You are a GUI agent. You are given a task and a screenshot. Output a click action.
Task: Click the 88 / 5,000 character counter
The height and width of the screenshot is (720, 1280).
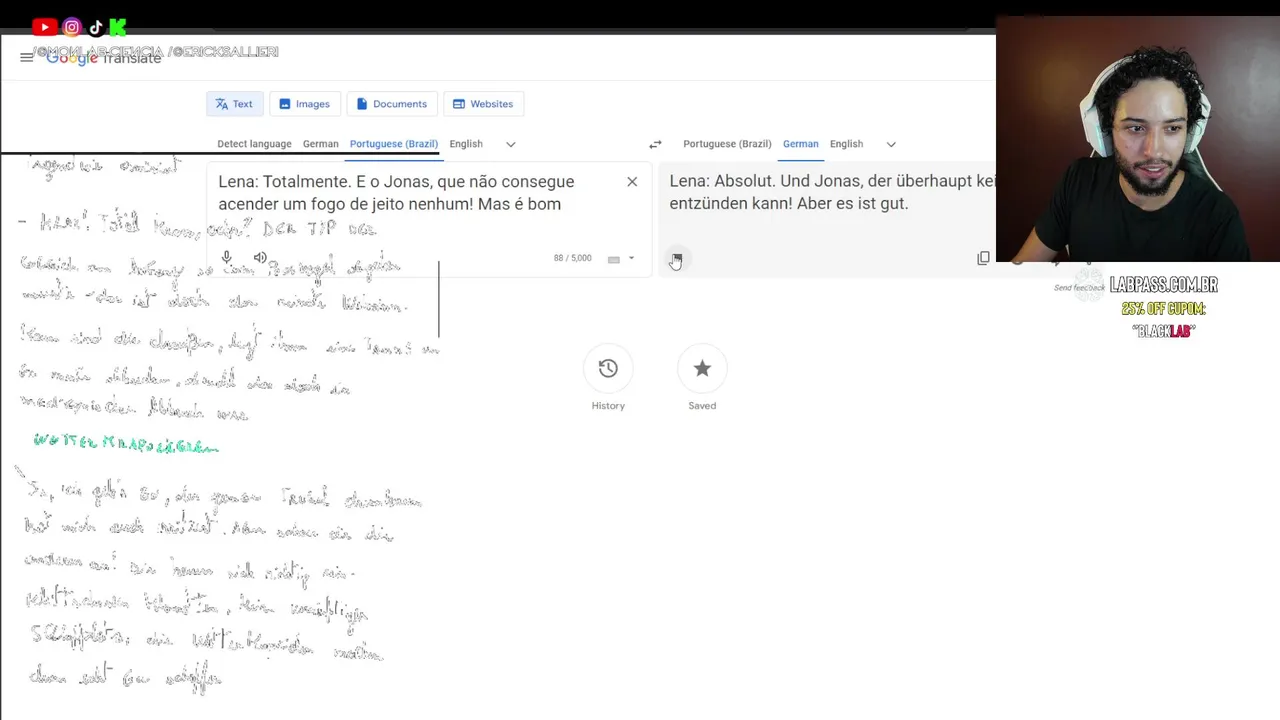click(573, 258)
